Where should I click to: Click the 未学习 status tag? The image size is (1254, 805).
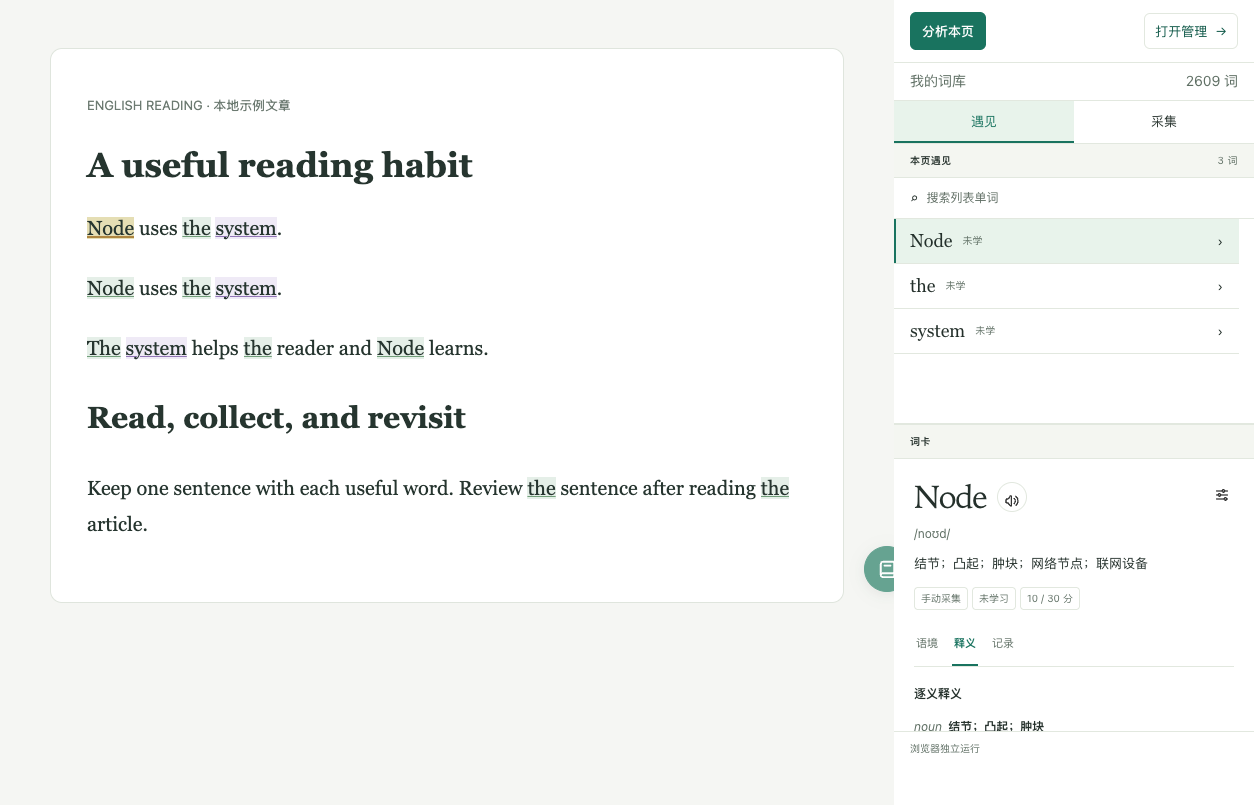click(x=994, y=599)
